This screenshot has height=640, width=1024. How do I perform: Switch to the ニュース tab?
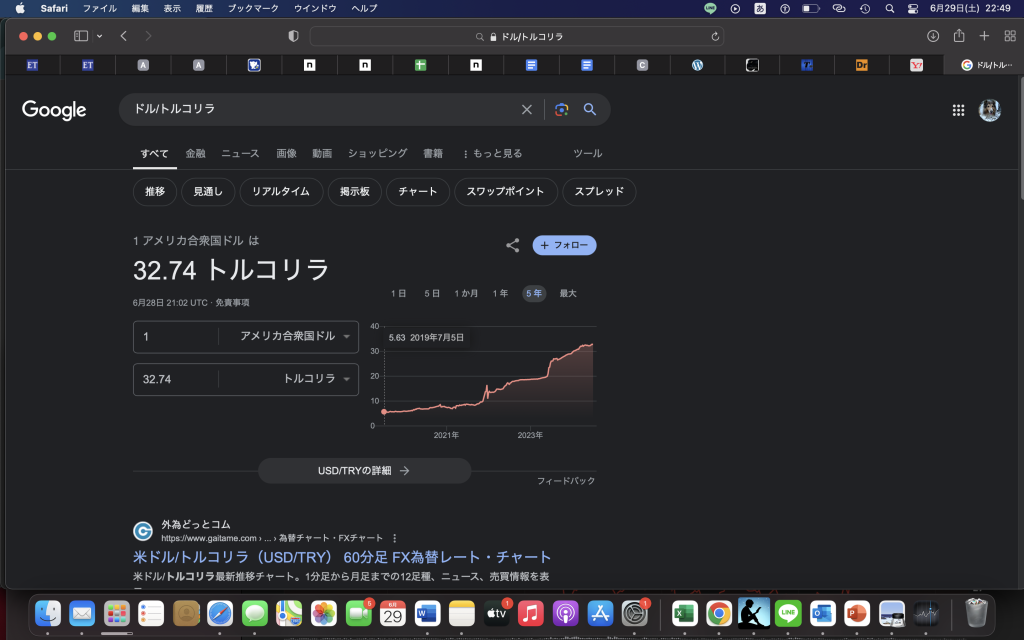coord(240,153)
